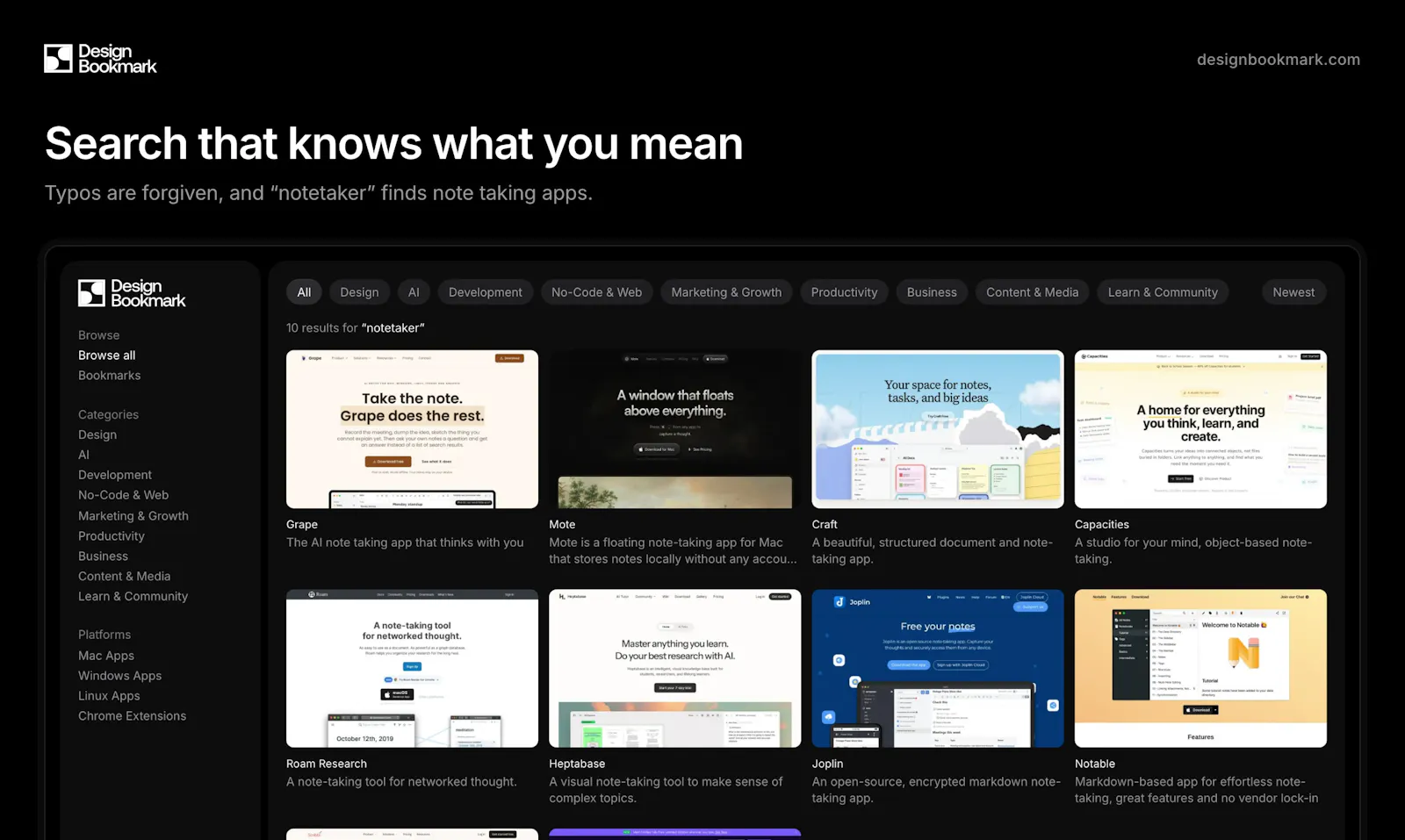1405x840 pixels.
Task: Open No-Code & Web in the sidebar
Action: [123, 495]
